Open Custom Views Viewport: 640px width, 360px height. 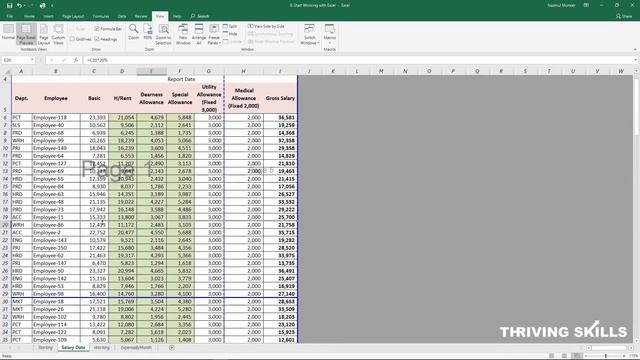coord(58,34)
